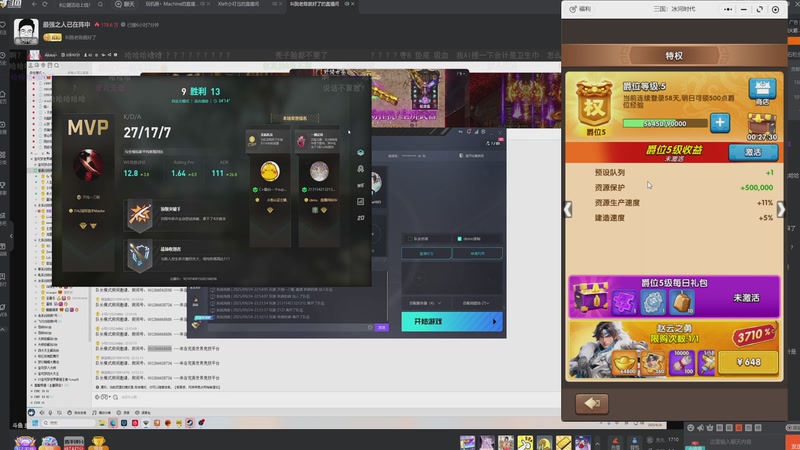Image resolution: width=800 pixels, height=450 pixels.
Task: Click the browser refresh icon
Action: point(45,4)
